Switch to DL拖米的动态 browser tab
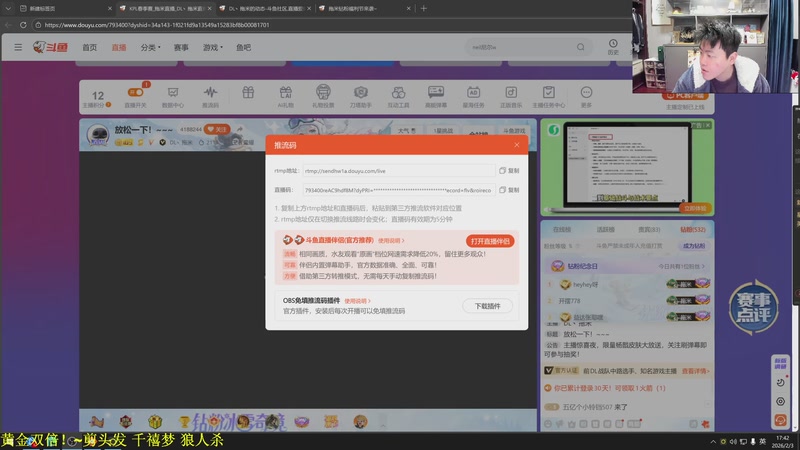Viewport: 800px width, 450px height. pos(265,8)
